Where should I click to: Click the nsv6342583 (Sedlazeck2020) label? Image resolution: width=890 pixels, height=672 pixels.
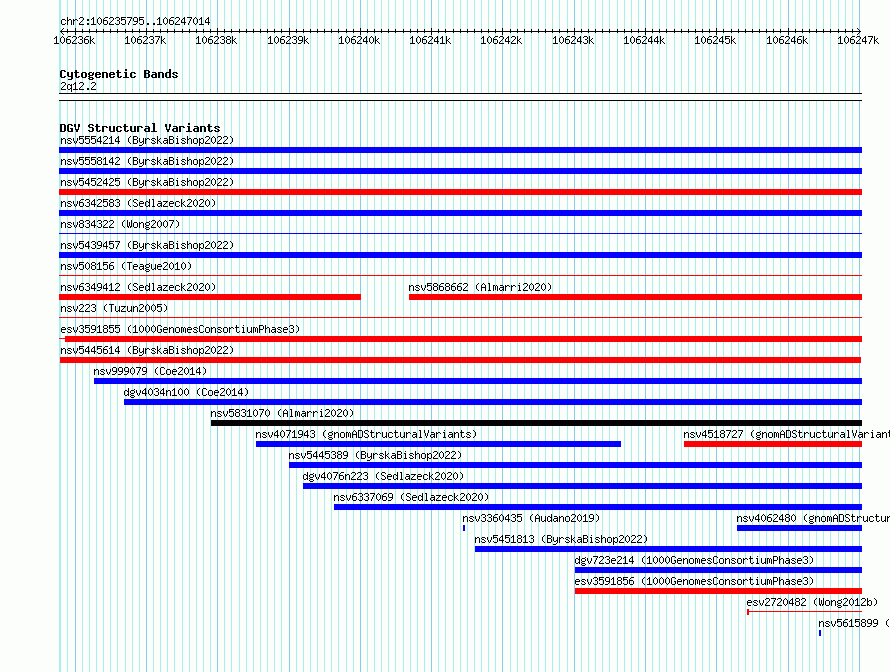[x=138, y=203]
